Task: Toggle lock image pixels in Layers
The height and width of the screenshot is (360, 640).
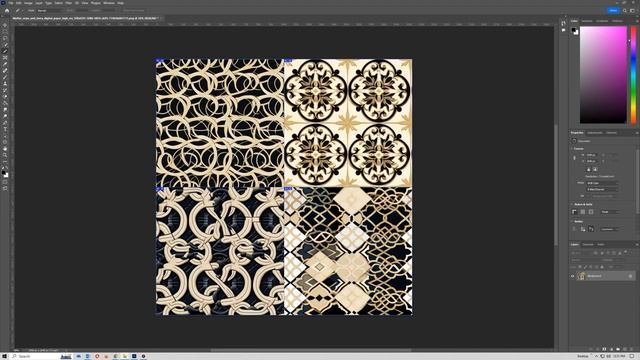Action: pyautogui.click(x=585, y=267)
